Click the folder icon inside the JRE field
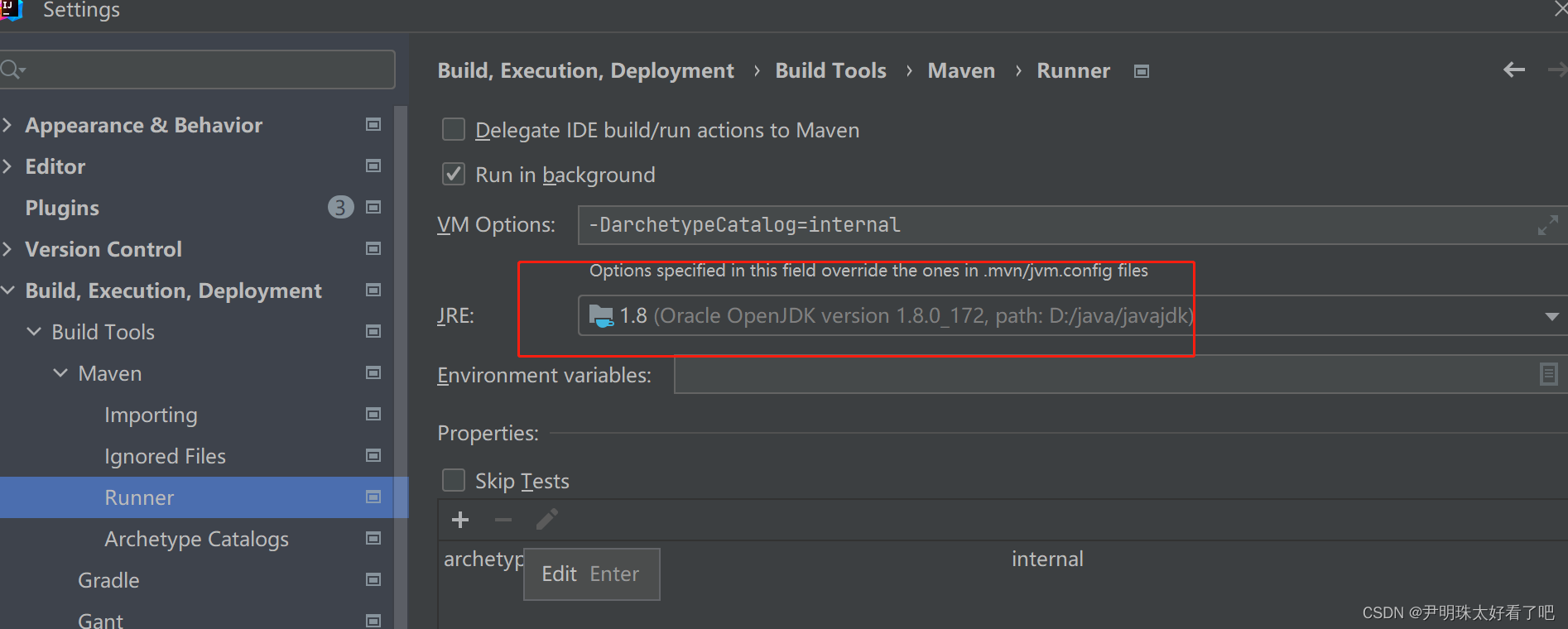The height and width of the screenshot is (629, 1568). pos(601,315)
